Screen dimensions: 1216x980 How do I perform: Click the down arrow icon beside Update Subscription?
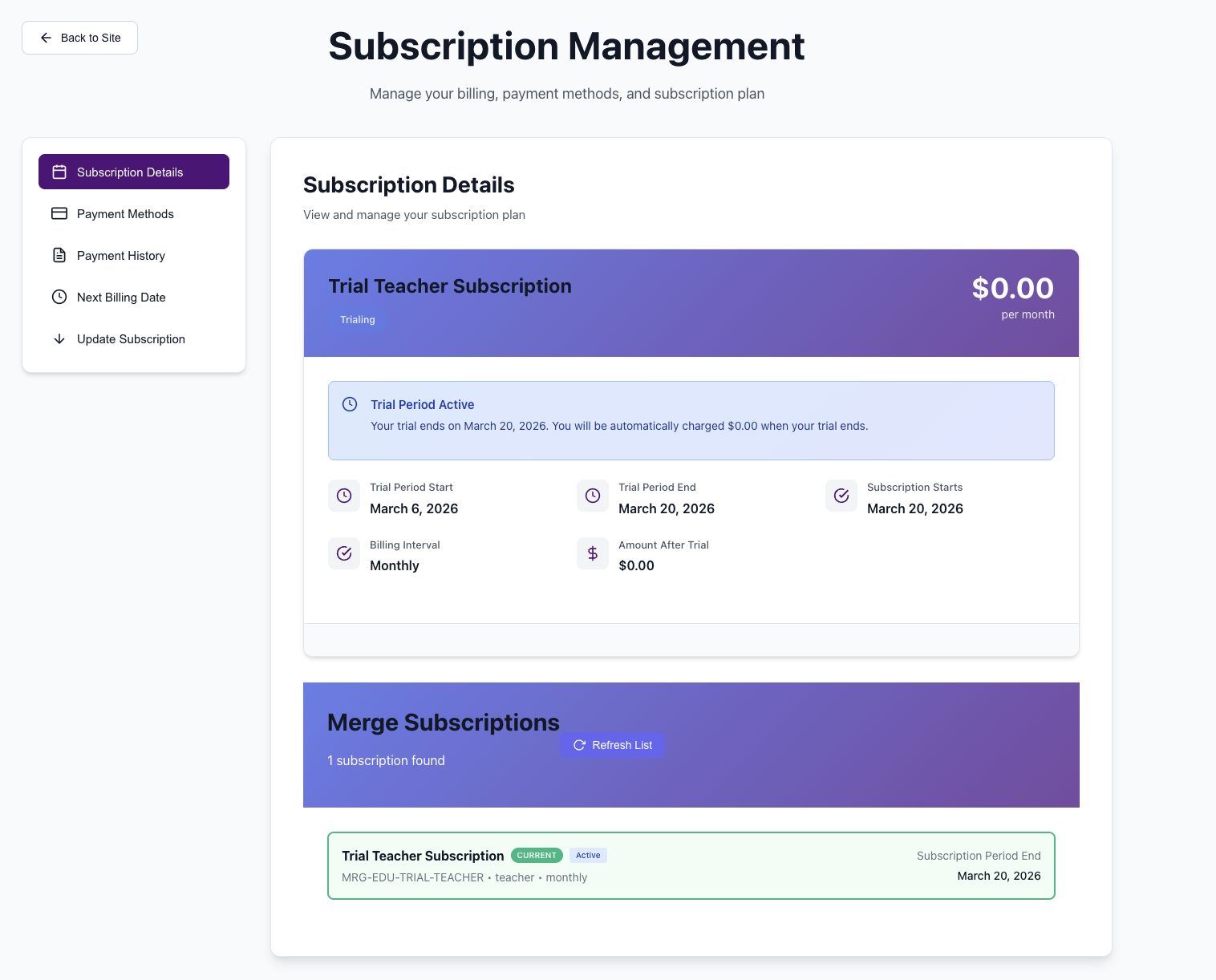(59, 338)
